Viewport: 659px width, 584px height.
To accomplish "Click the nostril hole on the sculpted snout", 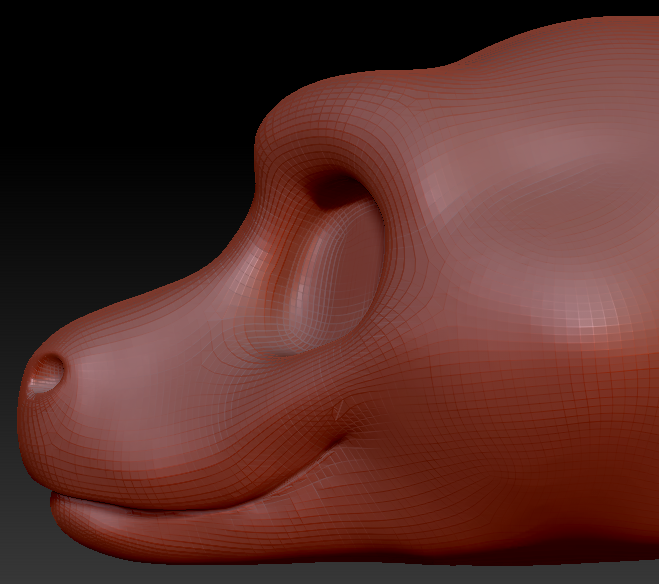I will 45,374.
